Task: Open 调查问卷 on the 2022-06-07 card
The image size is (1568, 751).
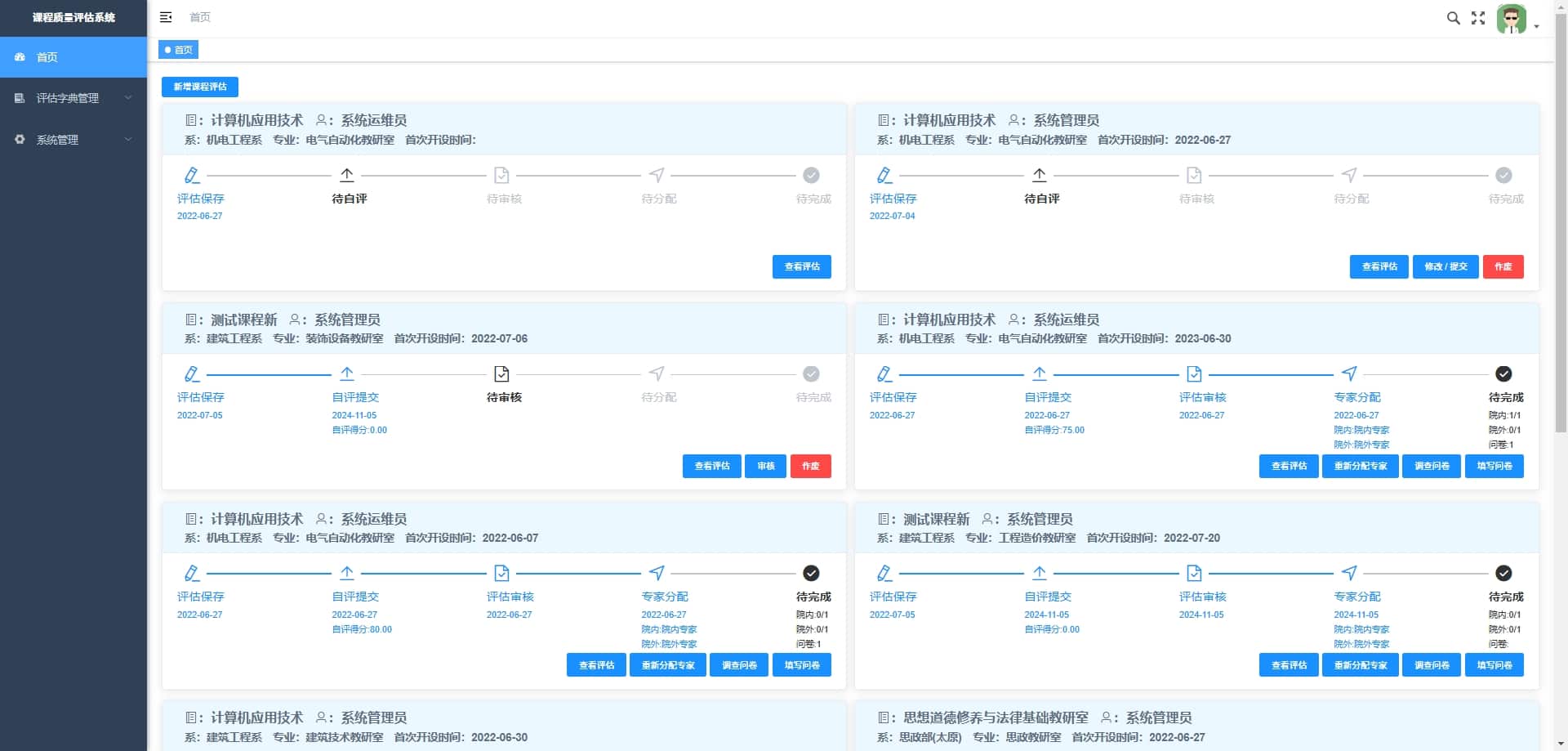Action: (739, 665)
